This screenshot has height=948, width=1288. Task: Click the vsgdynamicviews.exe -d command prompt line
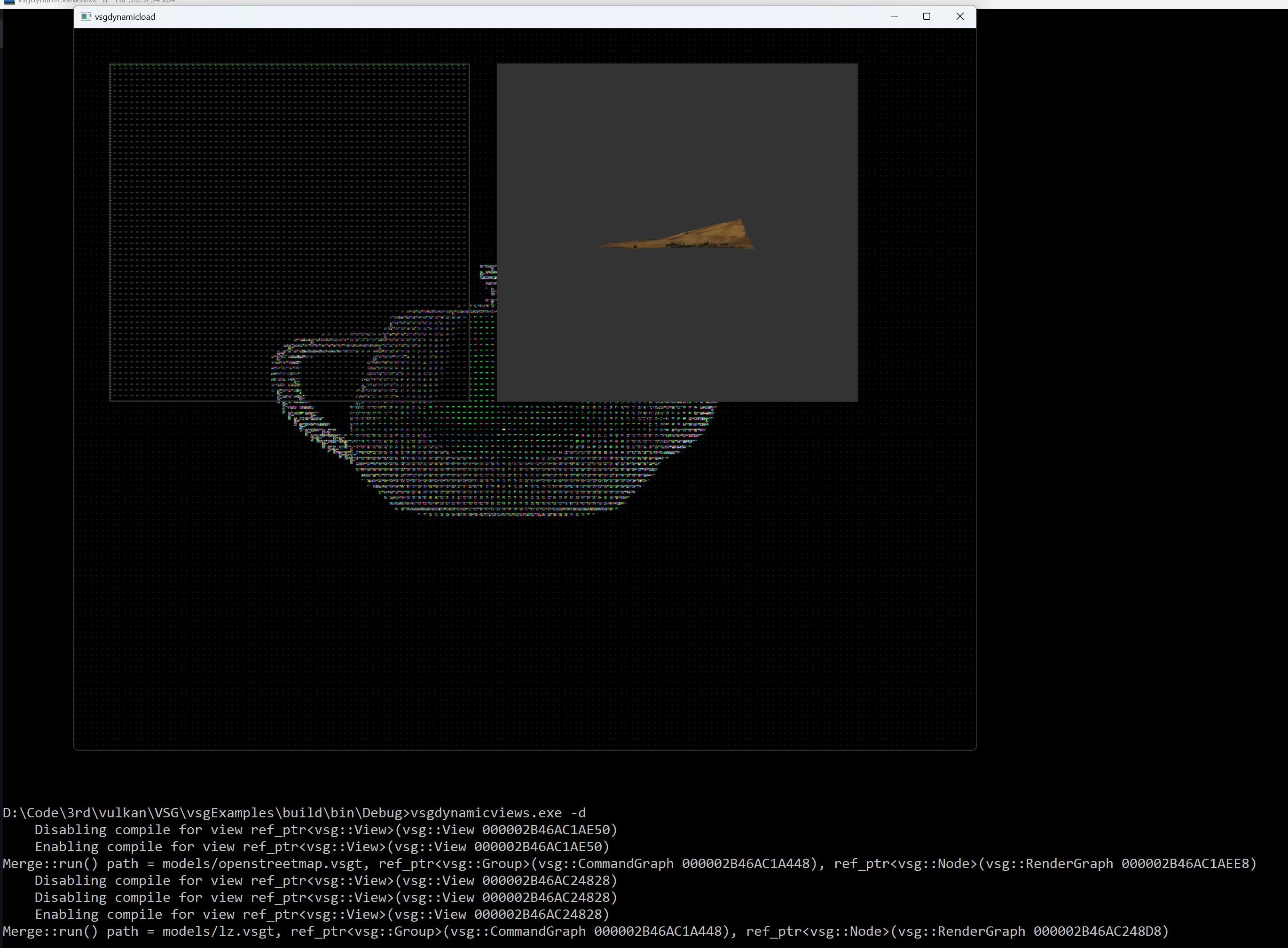coord(293,813)
